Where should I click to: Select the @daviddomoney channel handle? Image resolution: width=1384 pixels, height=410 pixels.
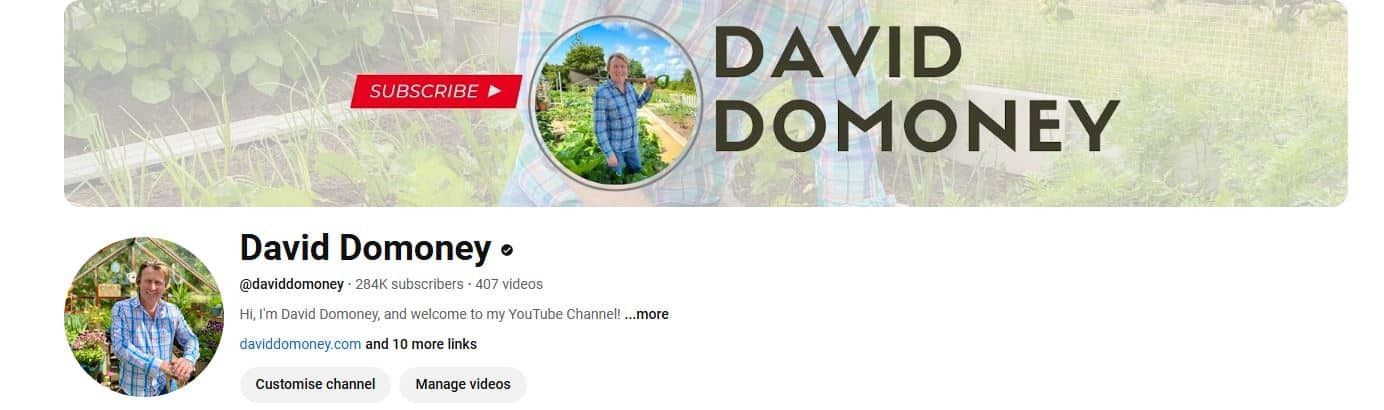coord(292,284)
